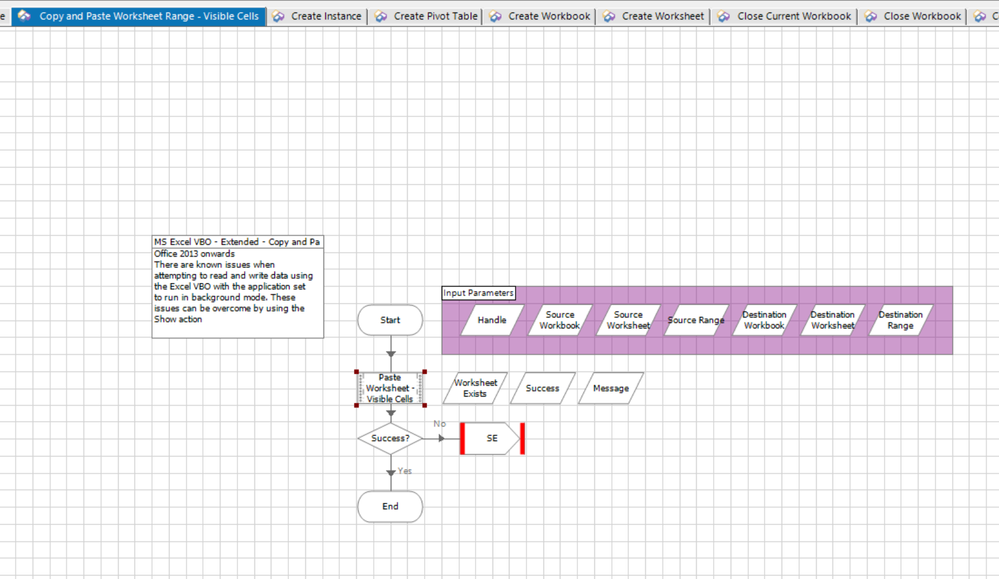Click the Input Parameters block label

click(478, 293)
